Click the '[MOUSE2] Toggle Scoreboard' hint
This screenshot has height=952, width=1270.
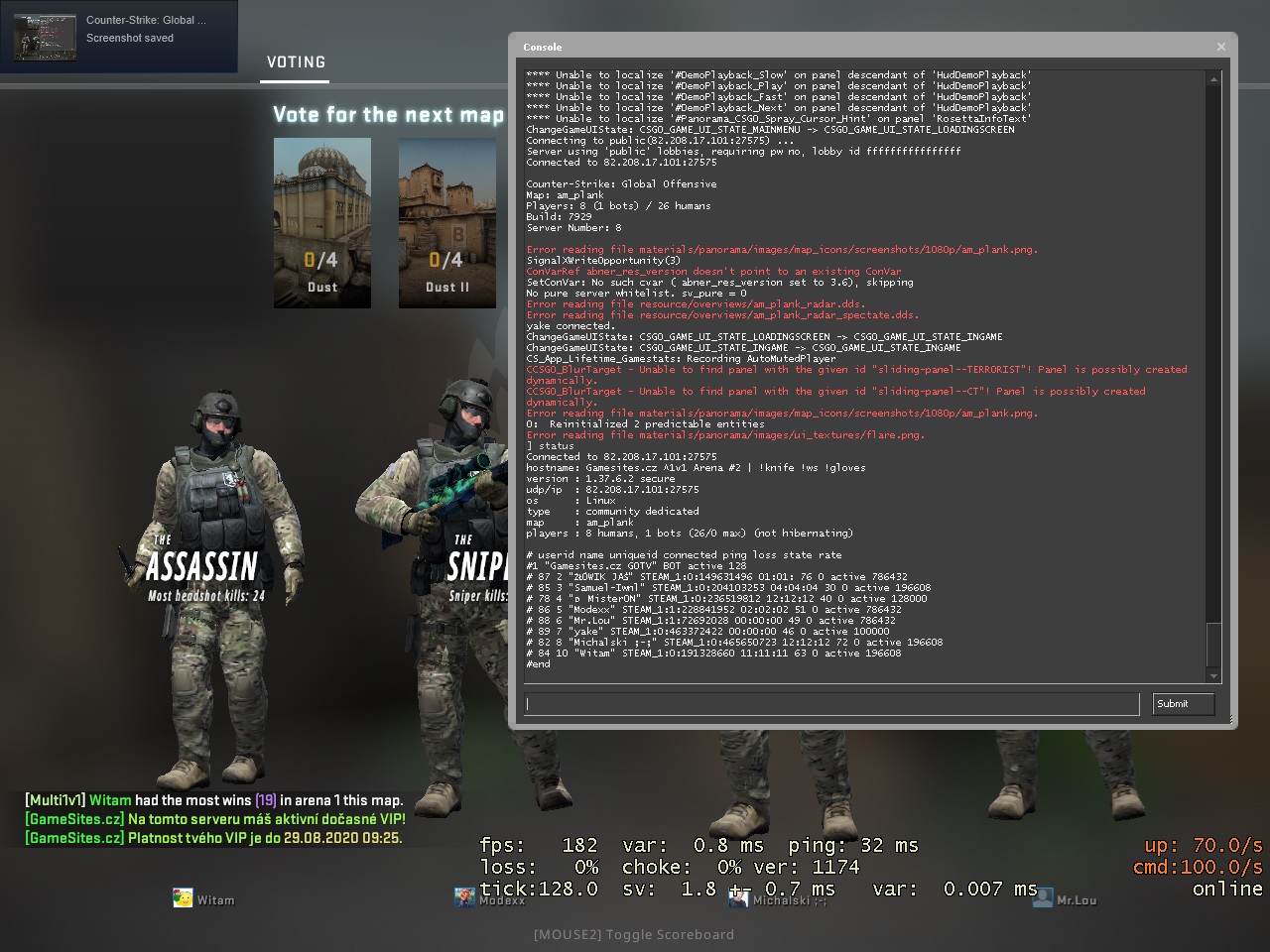coord(634,934)
